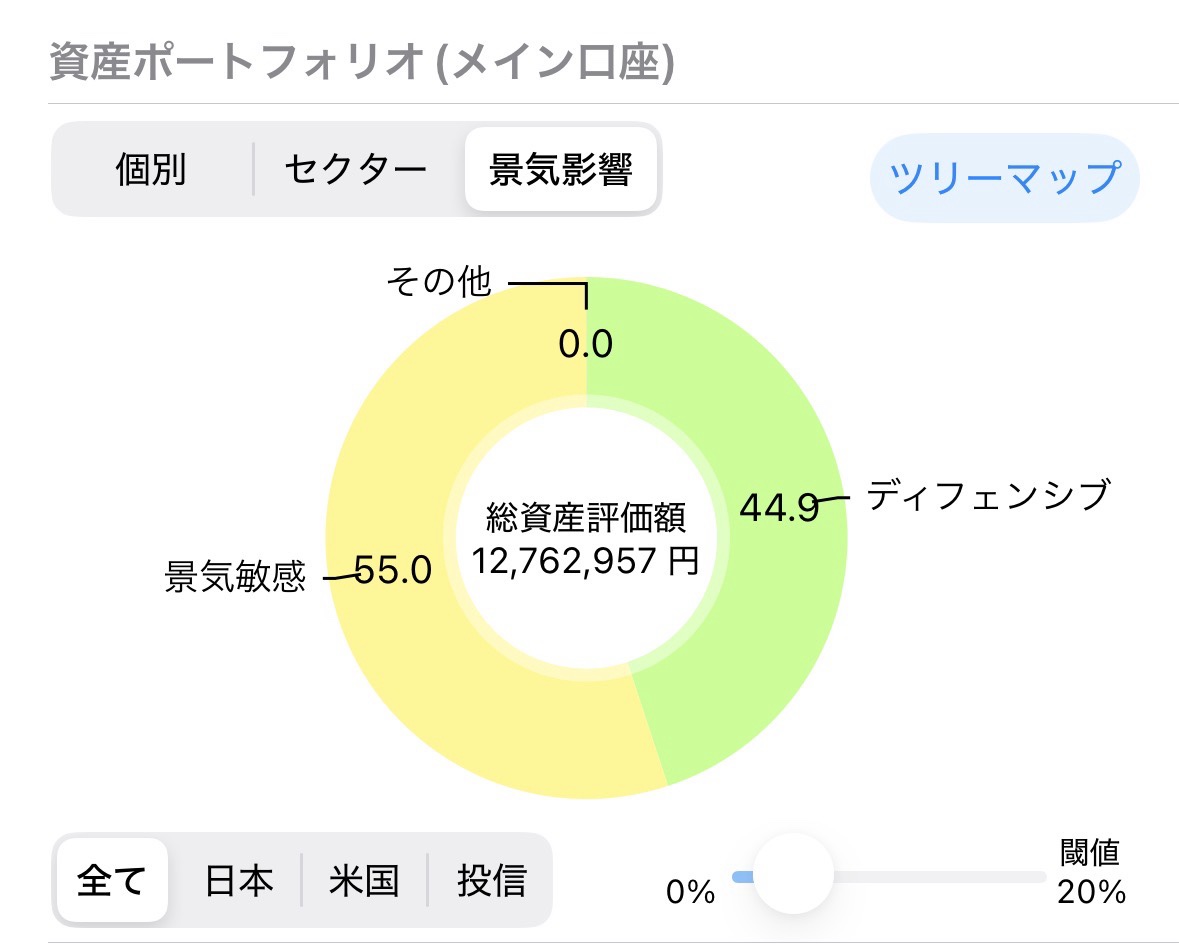Click the 55.0 percentage value
The width and height of the screenshot is (1179, 946).
point(392,570)
